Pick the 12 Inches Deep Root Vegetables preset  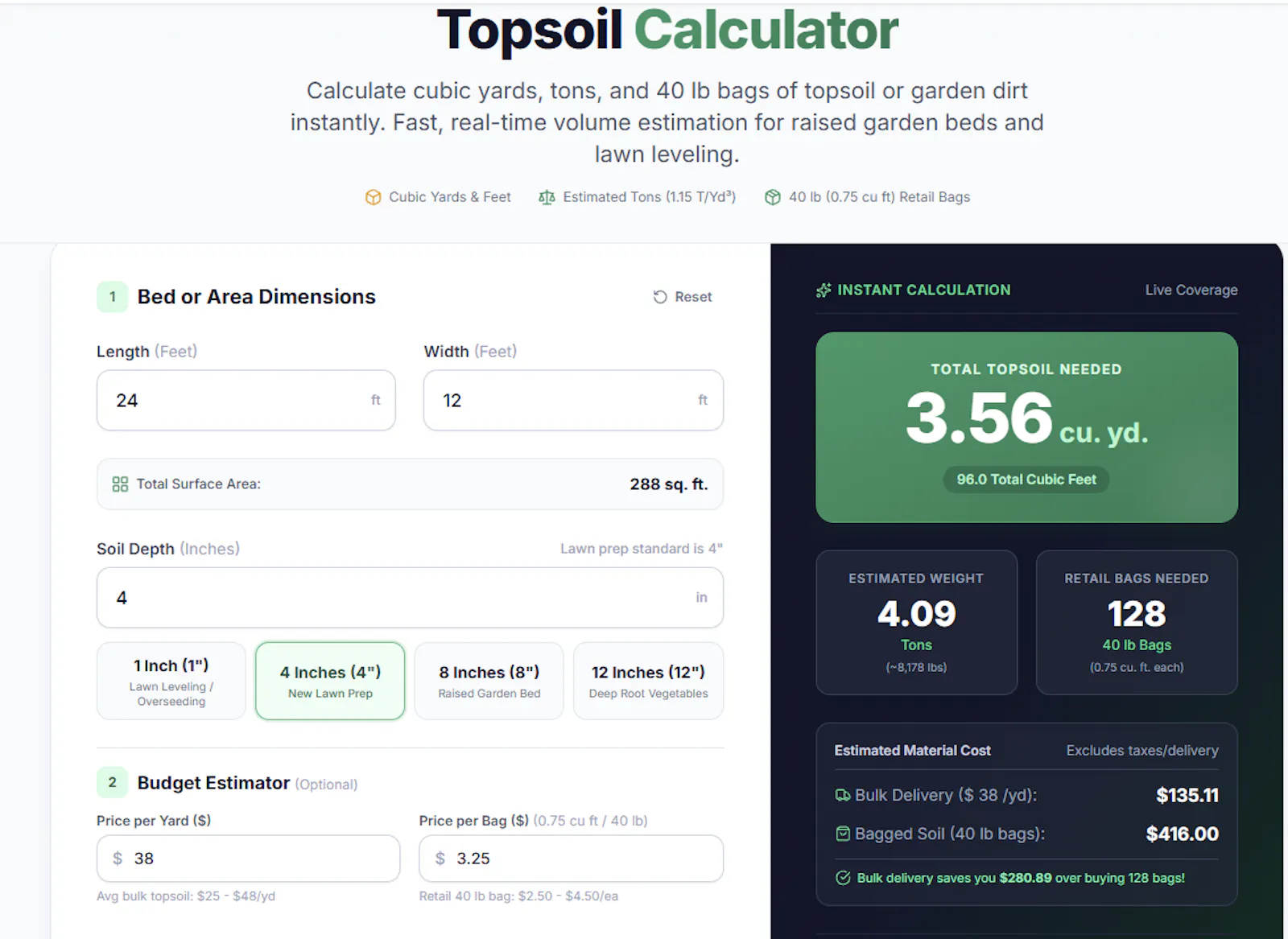(x=648, y=681)
